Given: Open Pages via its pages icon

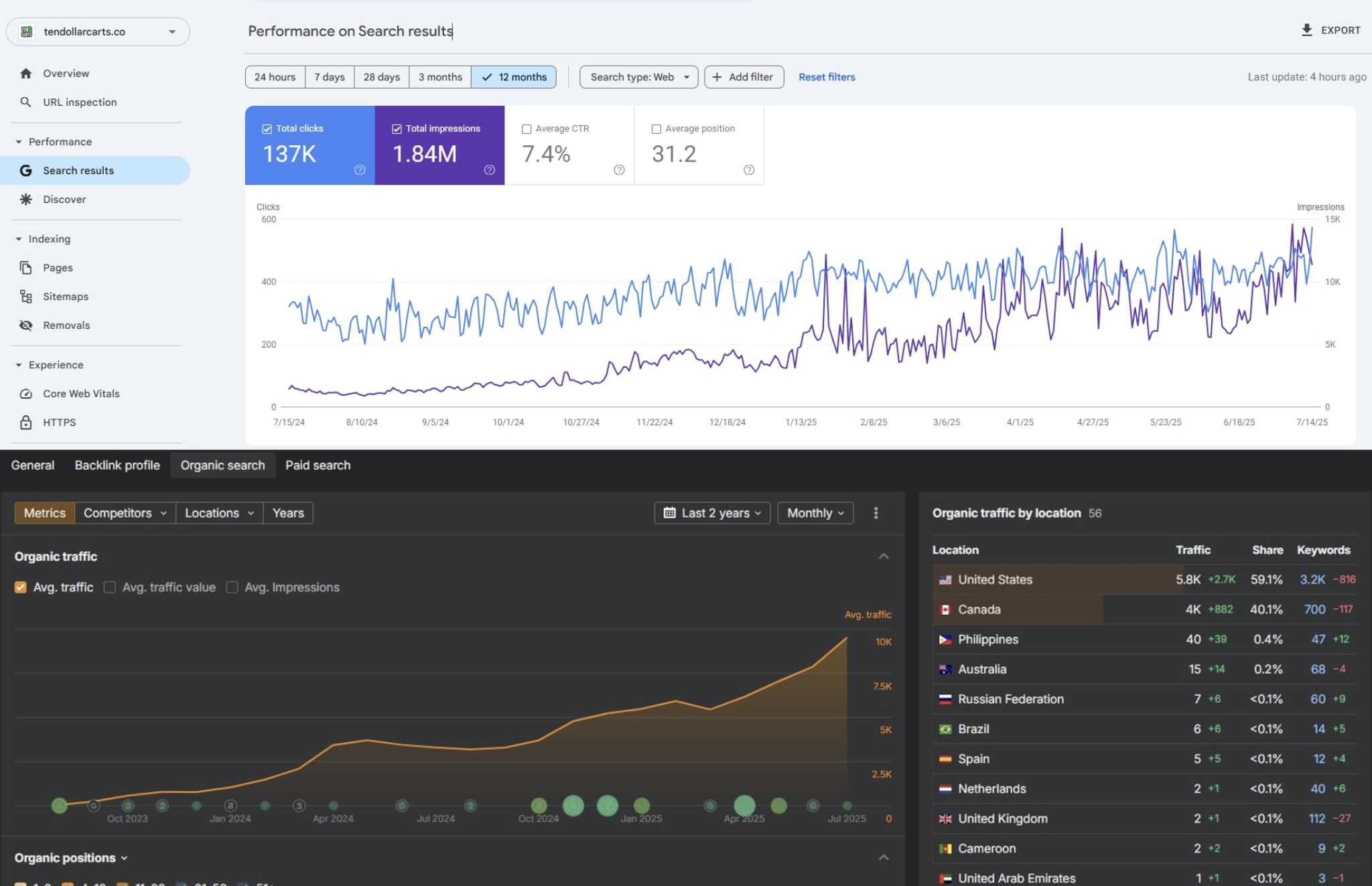Looking at the screenshot, I should (25, 267).
